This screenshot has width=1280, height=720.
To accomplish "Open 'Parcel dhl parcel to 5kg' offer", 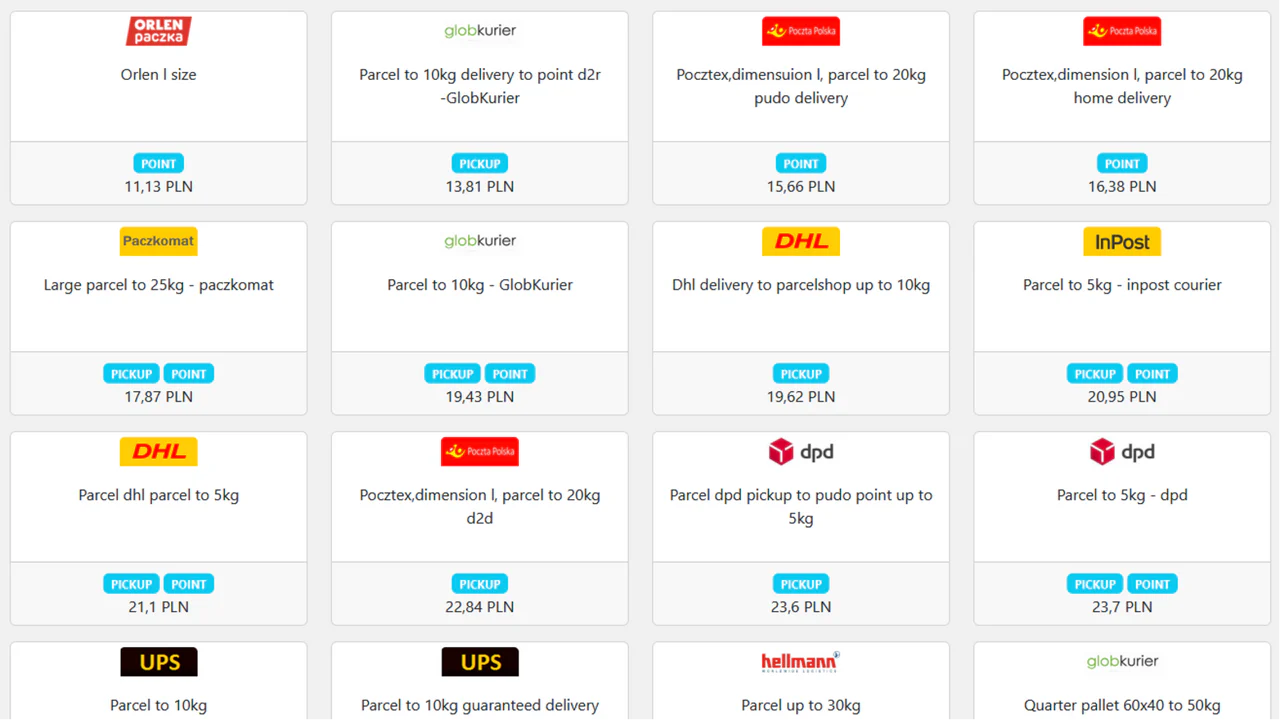I will (x=158, y=495).
